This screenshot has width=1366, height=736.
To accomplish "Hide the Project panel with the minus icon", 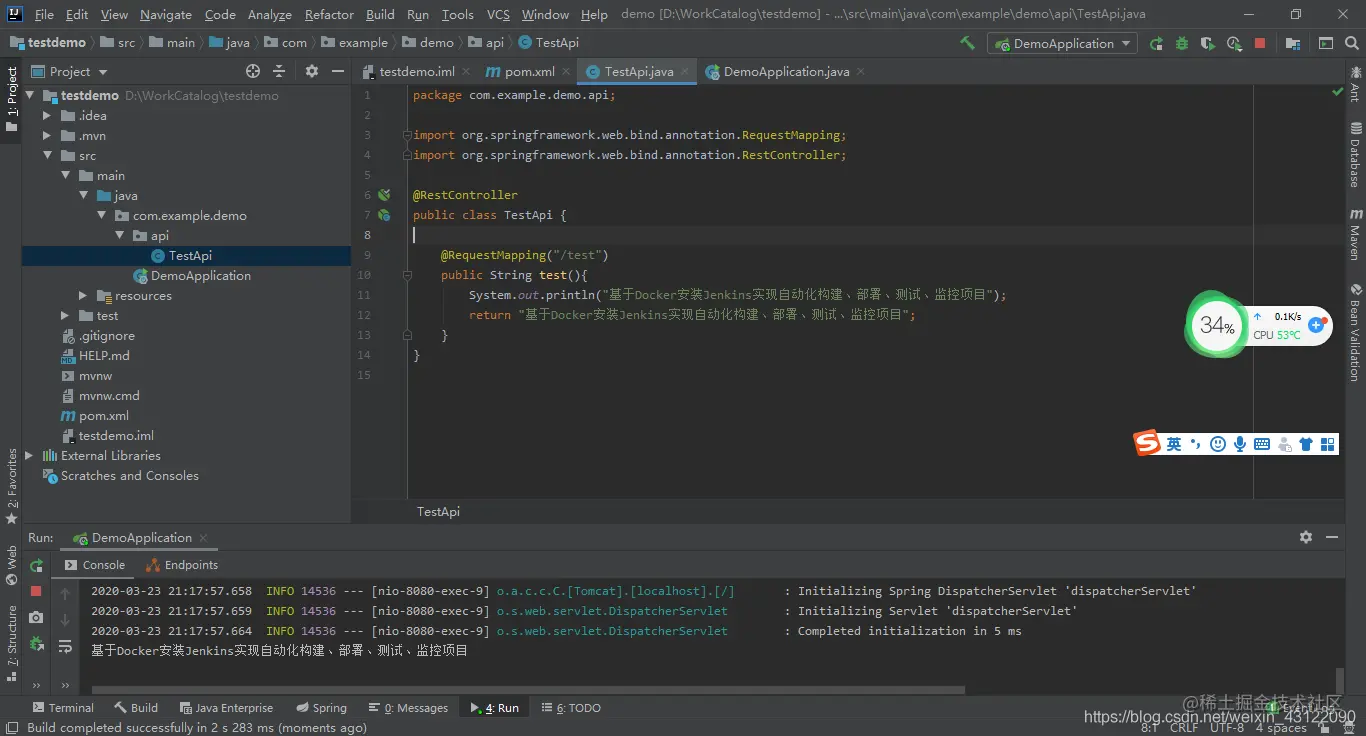I will (x=338, y=71).
